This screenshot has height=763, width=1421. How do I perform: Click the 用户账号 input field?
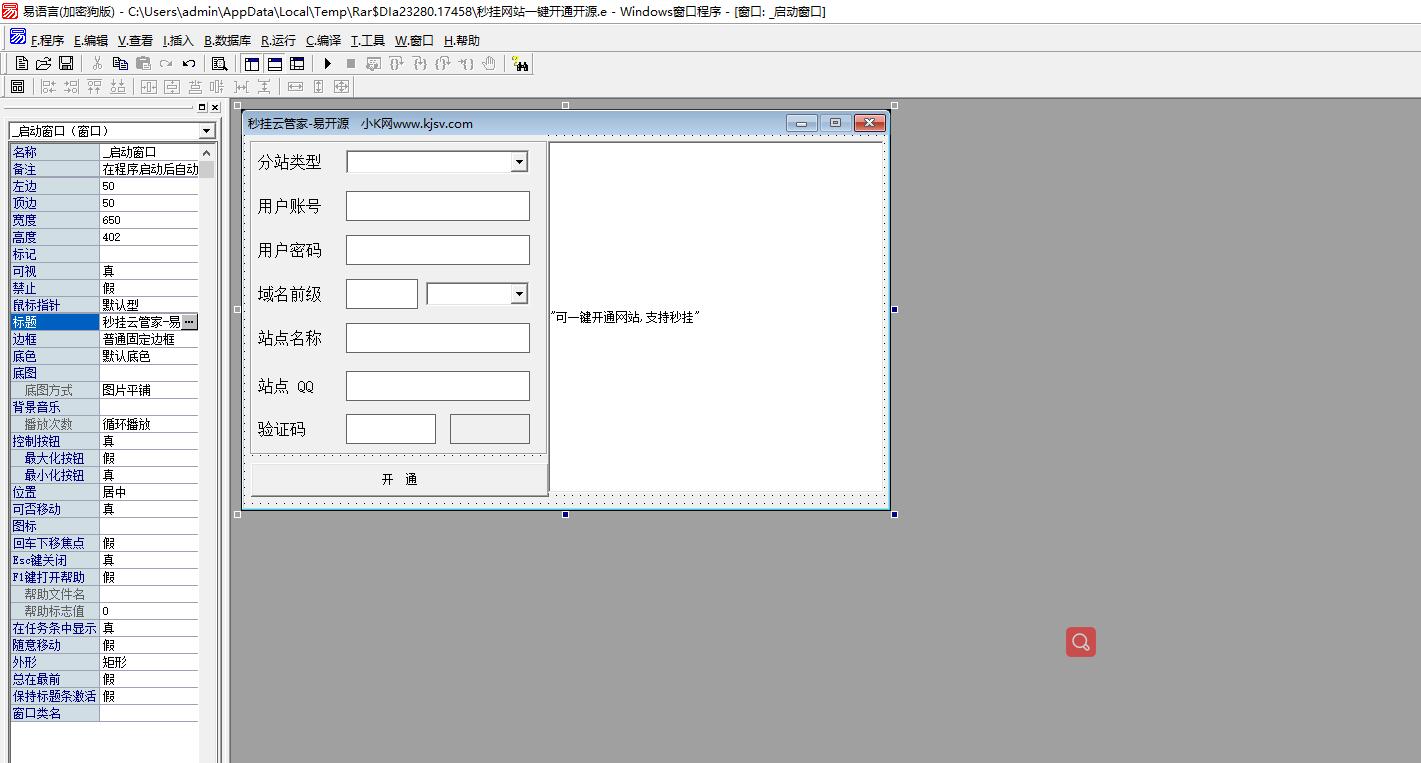pyautogui.click(x=437, y=206)
